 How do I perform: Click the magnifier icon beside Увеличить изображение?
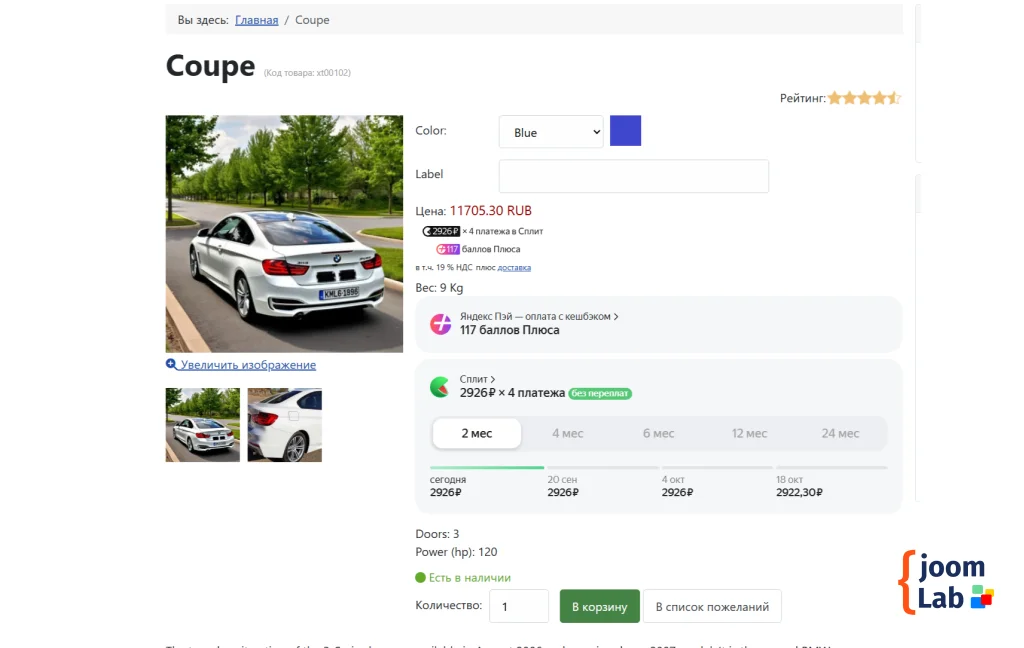point(171,364)
